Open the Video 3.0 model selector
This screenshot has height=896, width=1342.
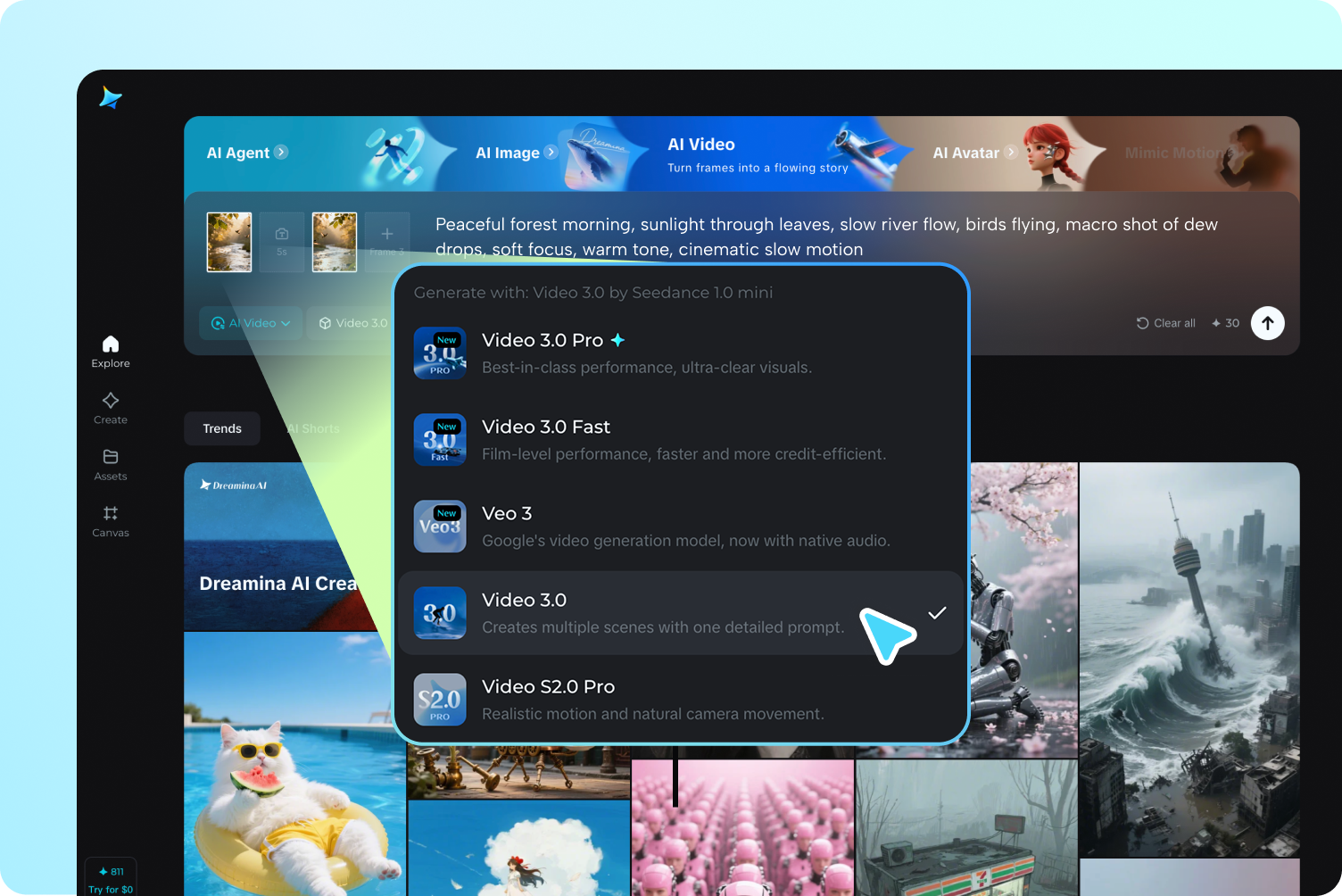[353, 323]
